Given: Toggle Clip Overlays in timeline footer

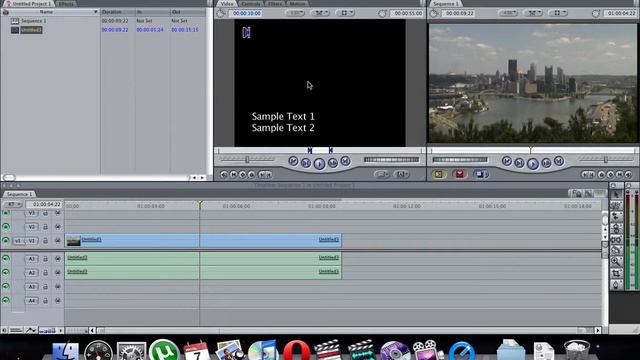Looking at the screenshot, I should point(31,330).
